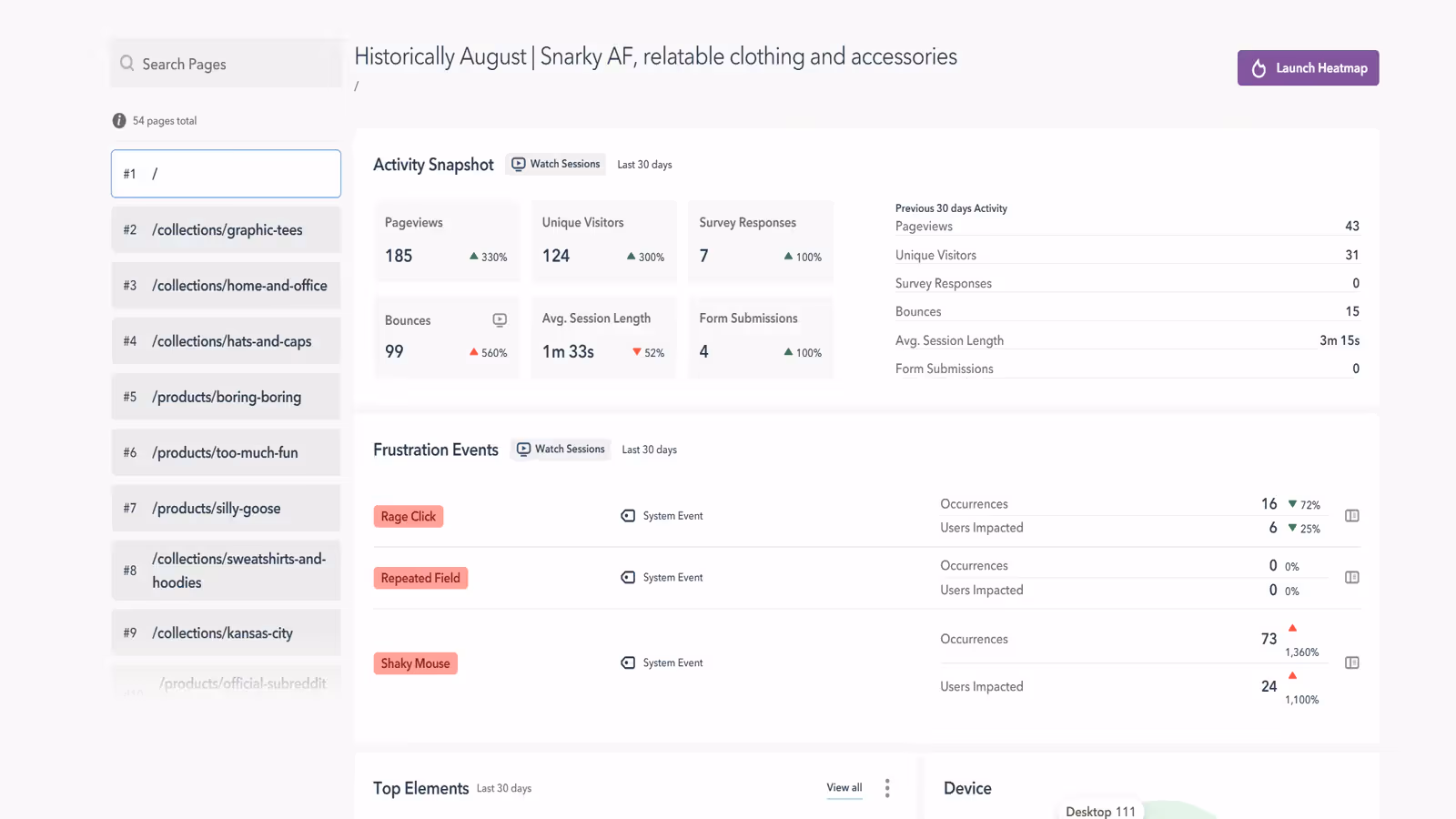
Task: Click the Form Submissions card showing 4
Action: click(761, 338)
